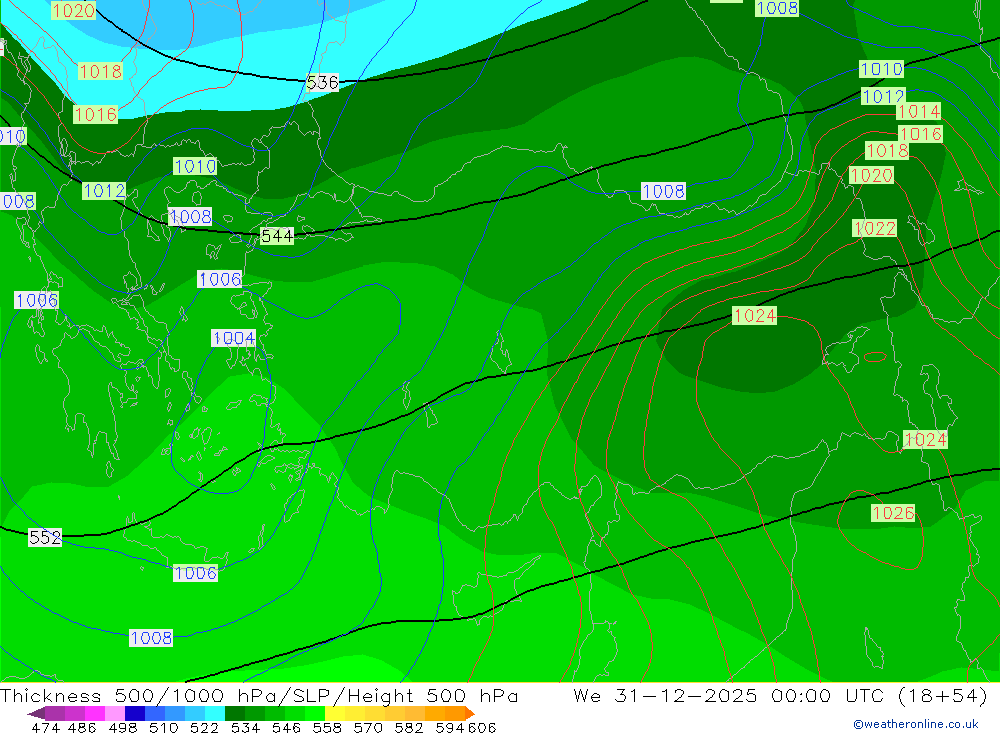
Task: Click the orange arrow at the legend end
Action: [x=470, y=713]
